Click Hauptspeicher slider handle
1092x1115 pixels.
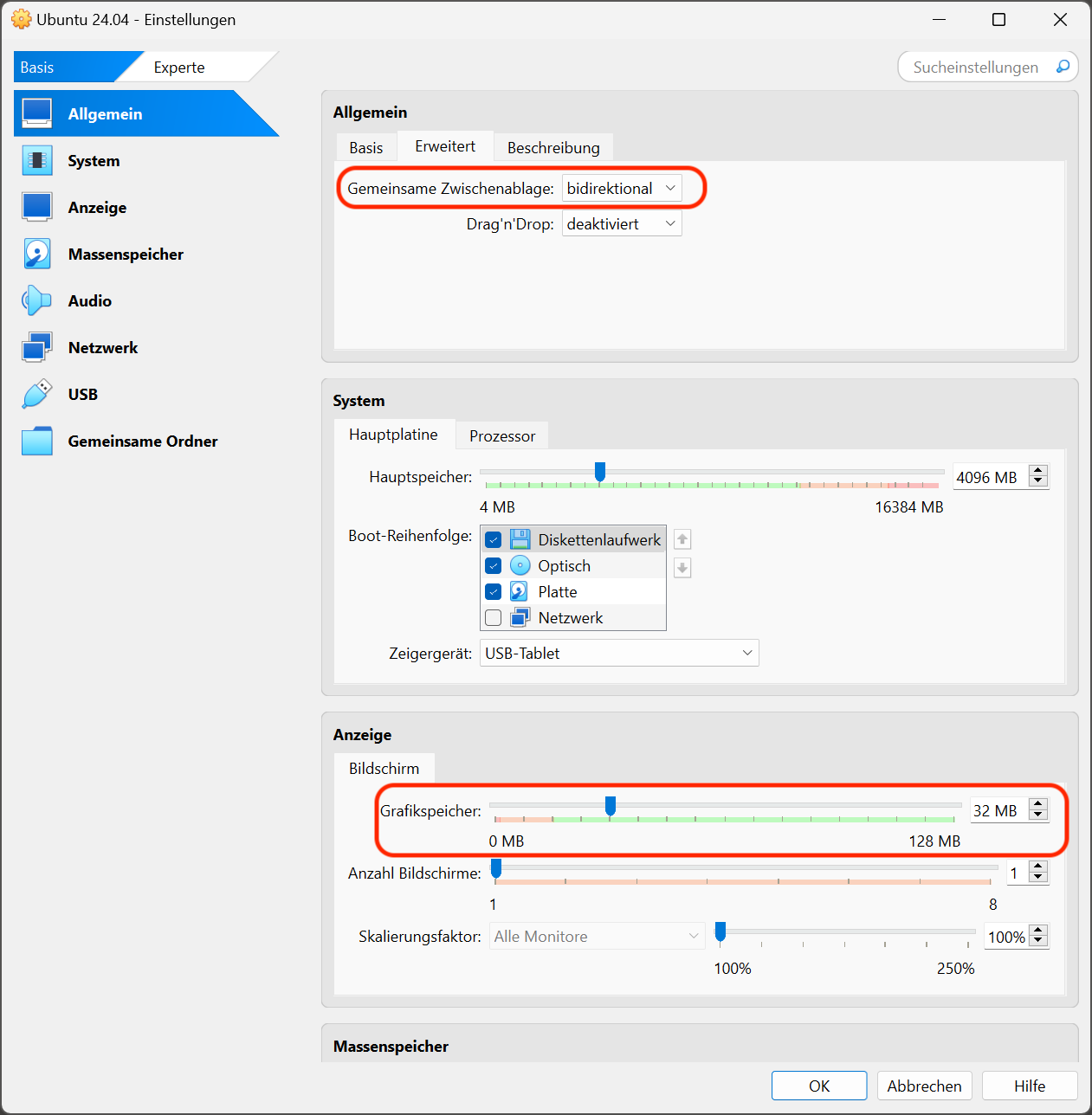tap(599, 472)
